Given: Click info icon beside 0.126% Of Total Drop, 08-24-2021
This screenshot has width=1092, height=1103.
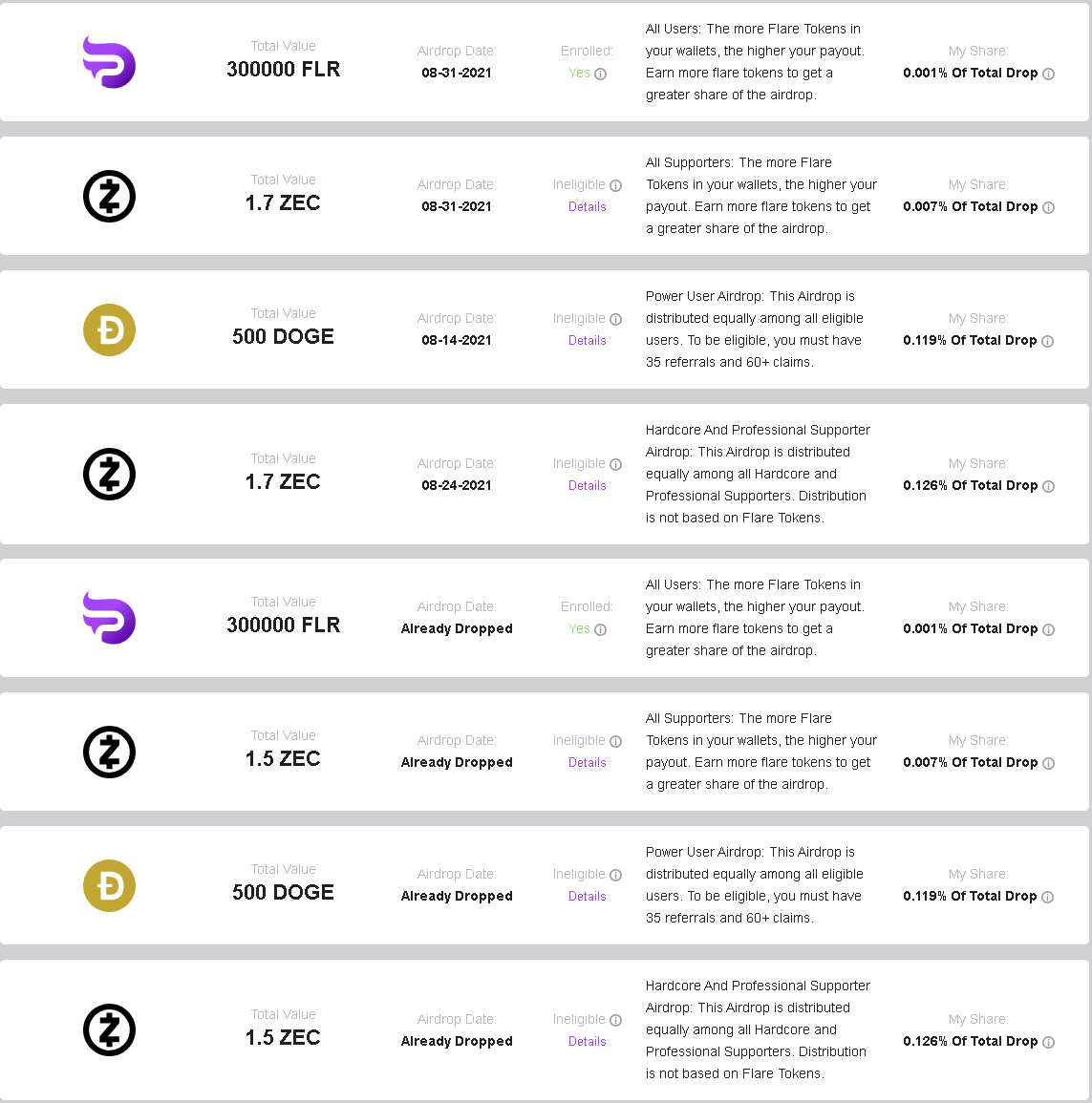Looking at the screenshot, I should (x=1048, y=486).
